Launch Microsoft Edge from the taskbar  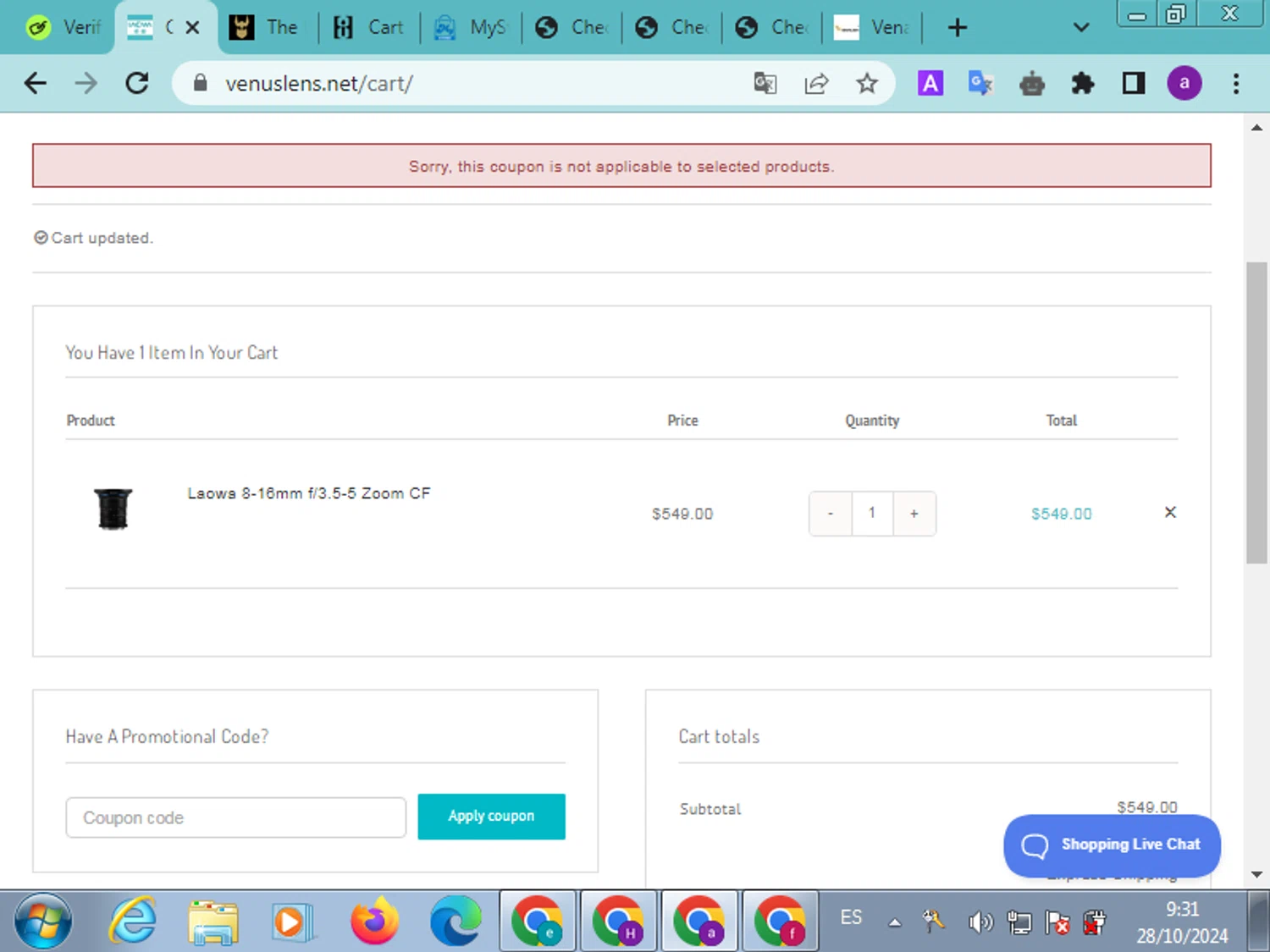(x=455, y=921)
